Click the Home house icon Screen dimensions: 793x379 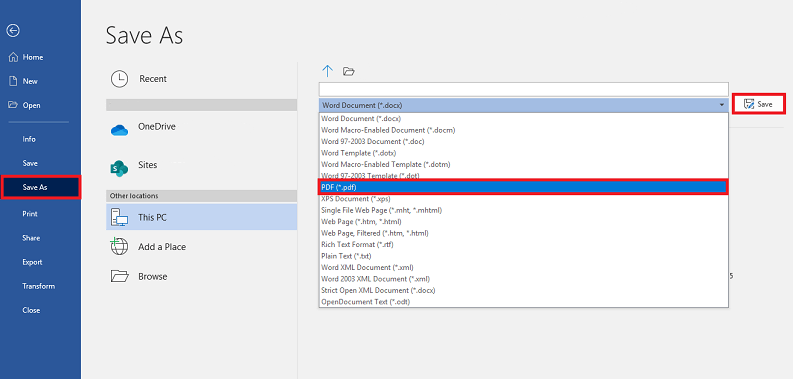tap(13, 57)
